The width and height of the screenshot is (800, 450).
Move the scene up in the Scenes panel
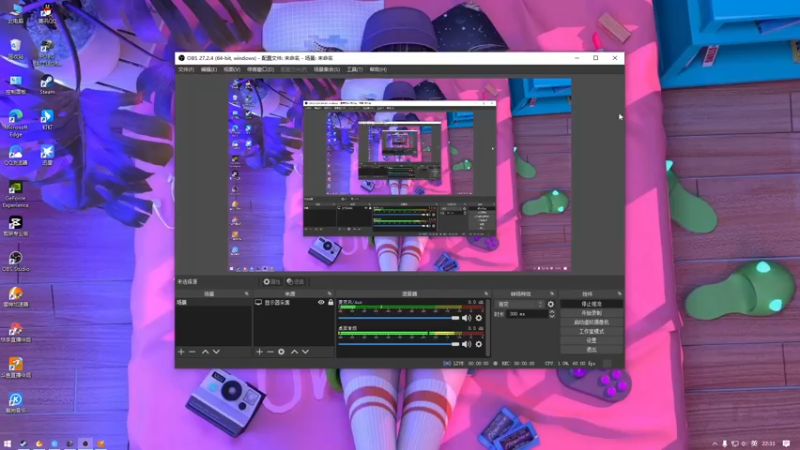coord(205,352)
